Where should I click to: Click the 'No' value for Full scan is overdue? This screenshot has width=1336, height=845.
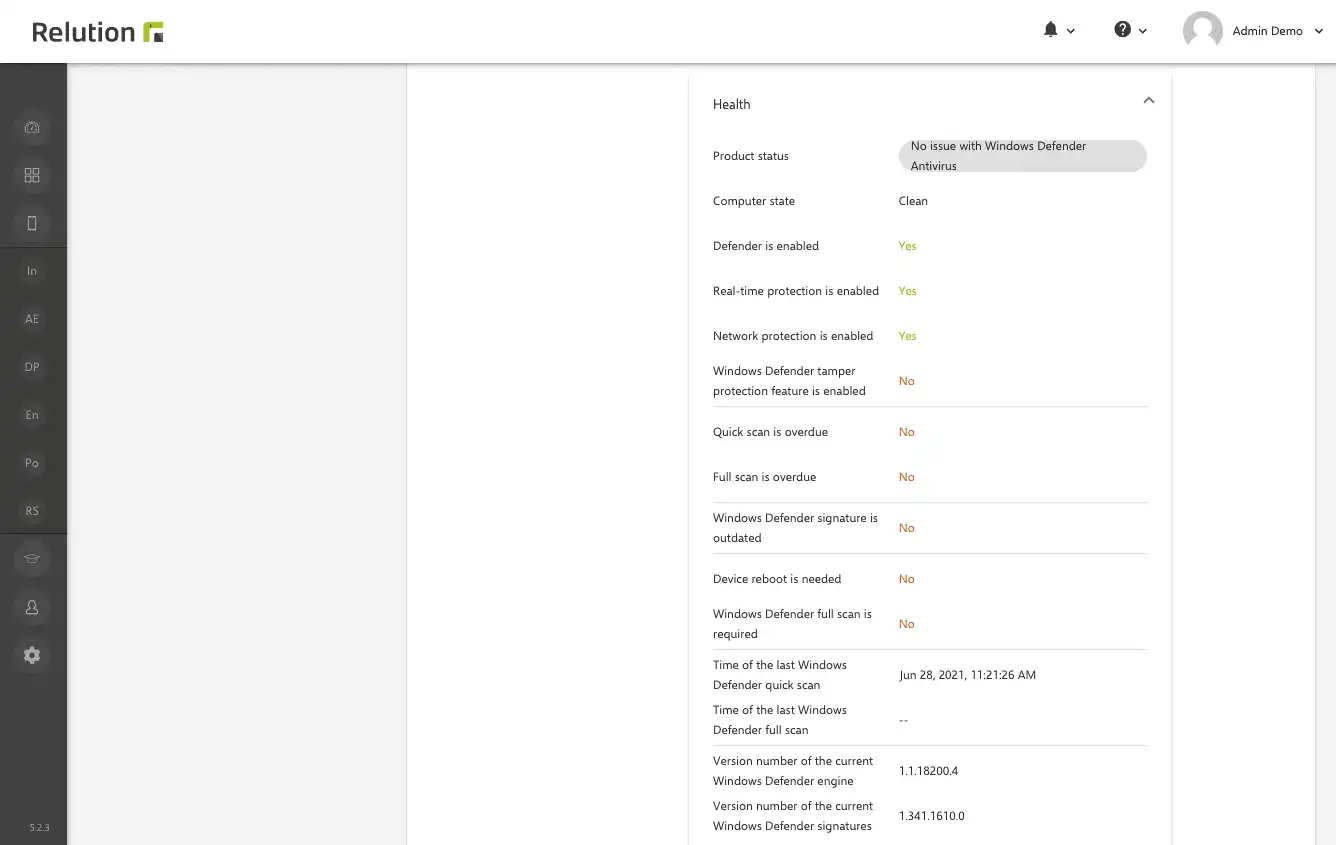[906, 477]
